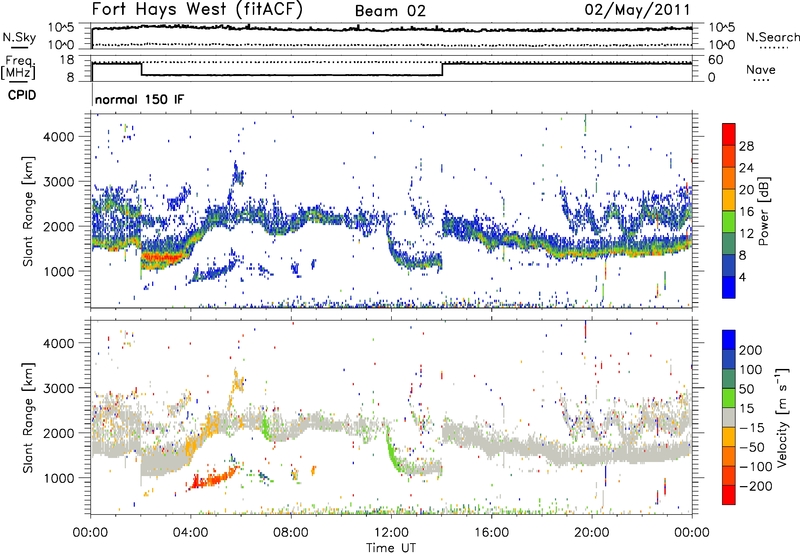Viewport: 800px width, 554px height.
Task: Click the '-15' tick on the Velocity scale
Action: pyautogui.click(x=752, y=428)
